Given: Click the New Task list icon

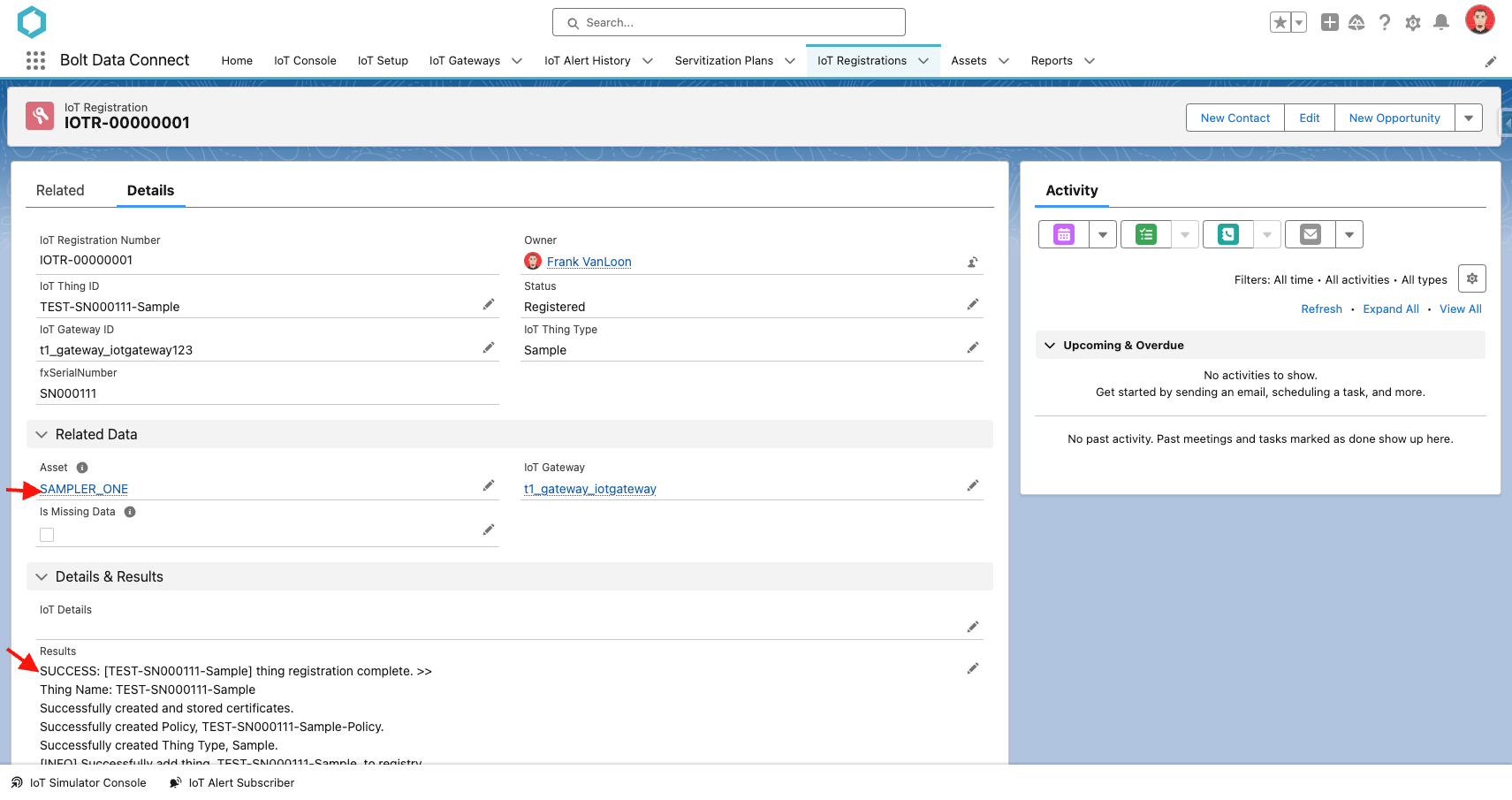Looking at the screenshot, I should coord(1146,234).
